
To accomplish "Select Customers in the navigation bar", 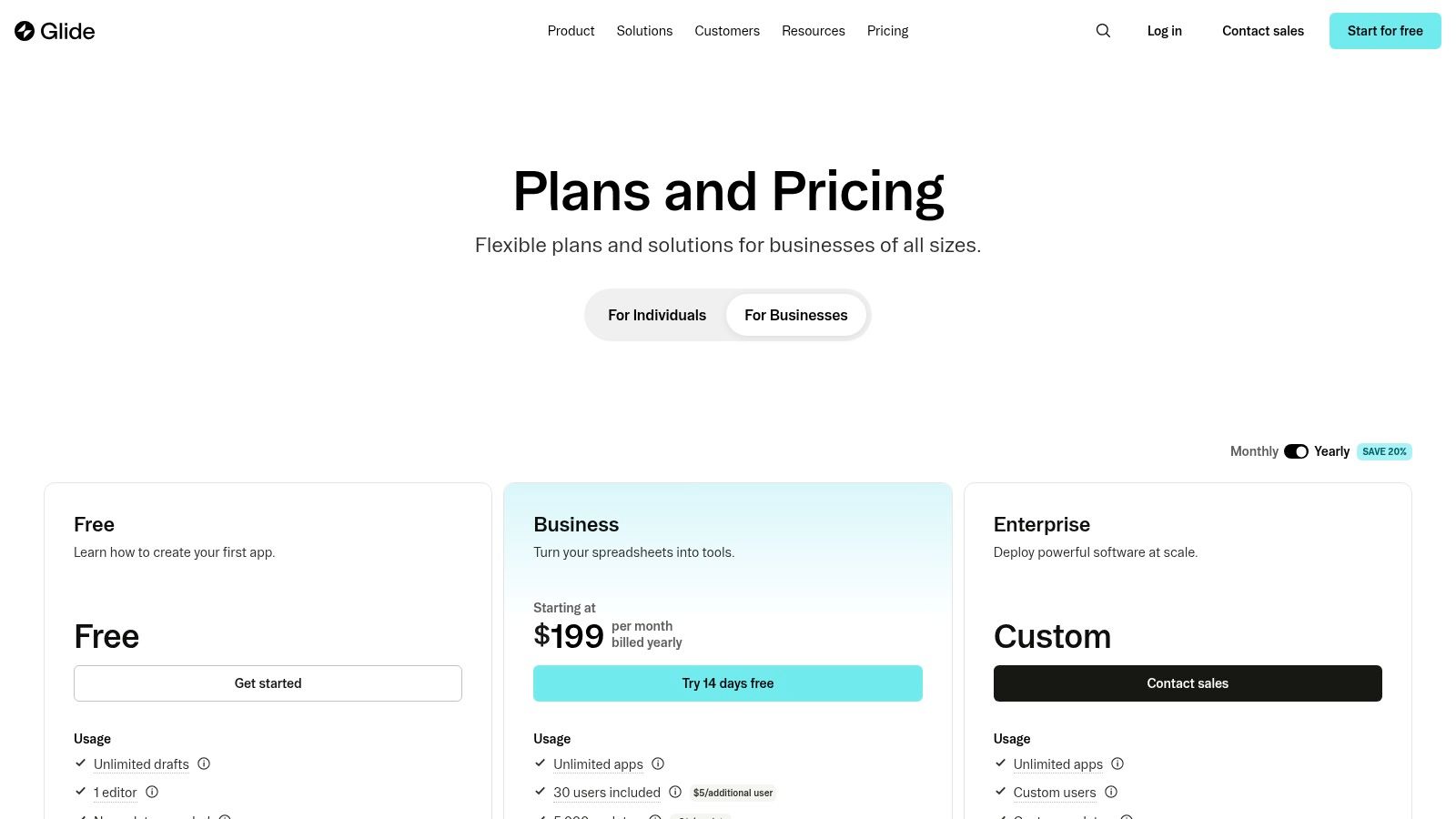I will click(x=727, y=30).
